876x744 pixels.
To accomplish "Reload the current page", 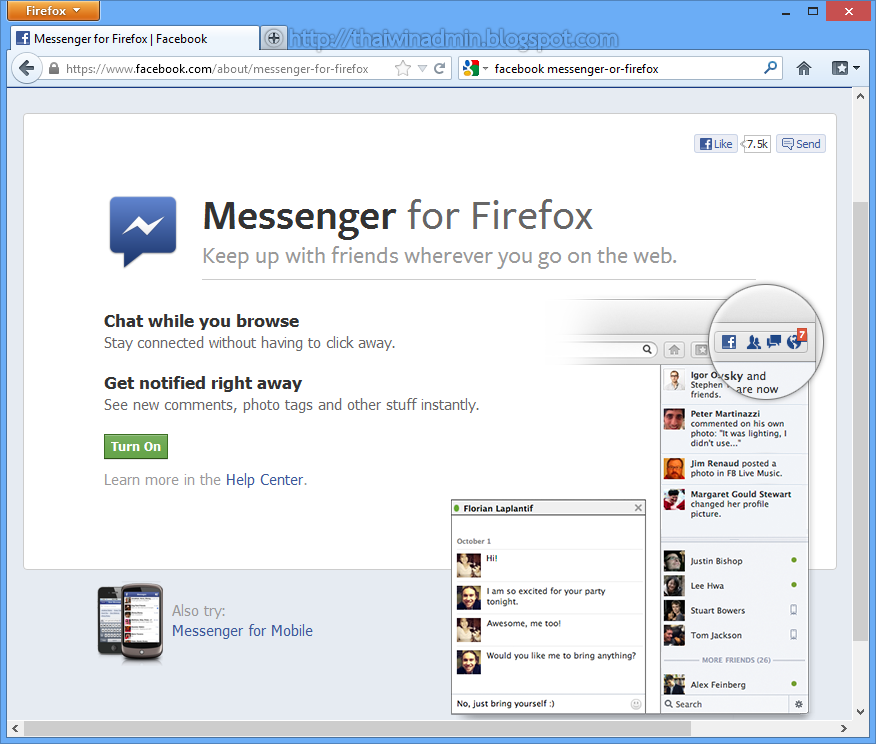I will 440,68.
